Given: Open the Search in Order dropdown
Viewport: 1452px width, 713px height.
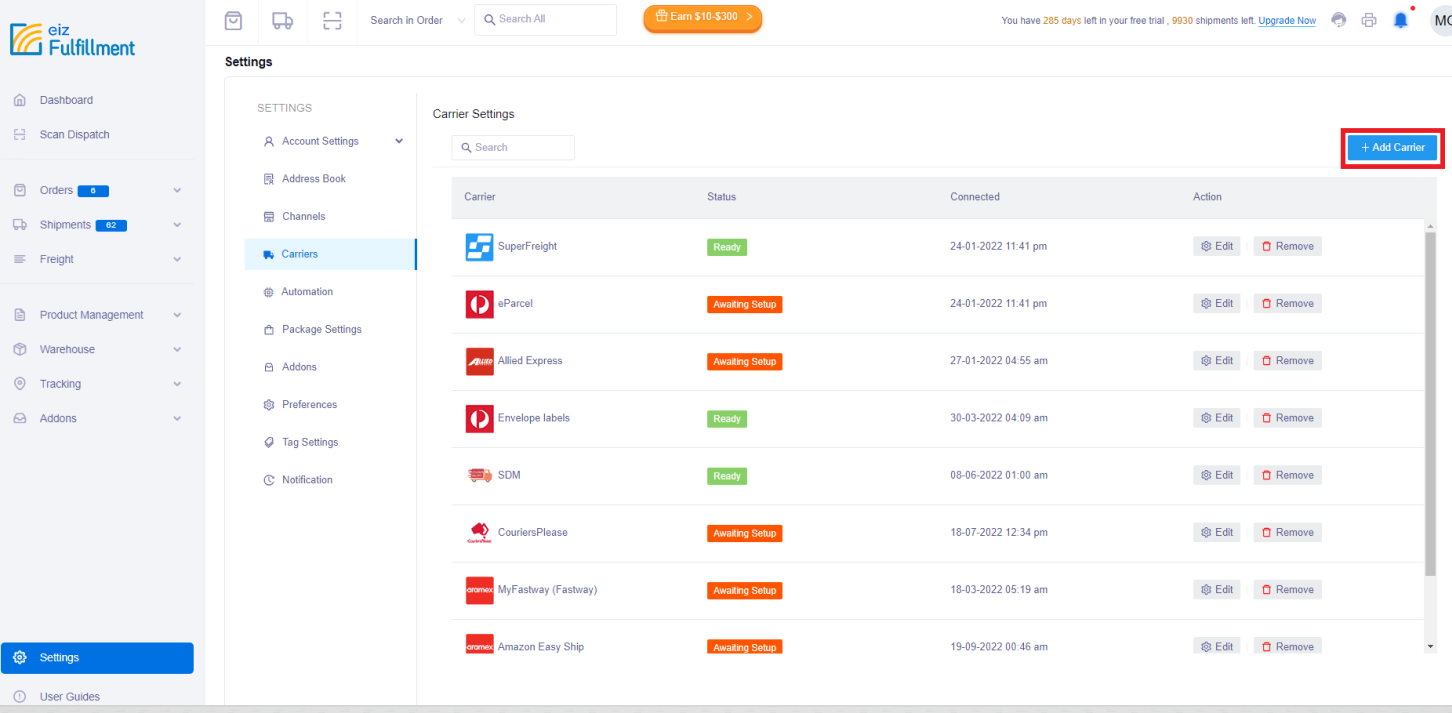Looking at the screenshot, I should pos(415,19).
